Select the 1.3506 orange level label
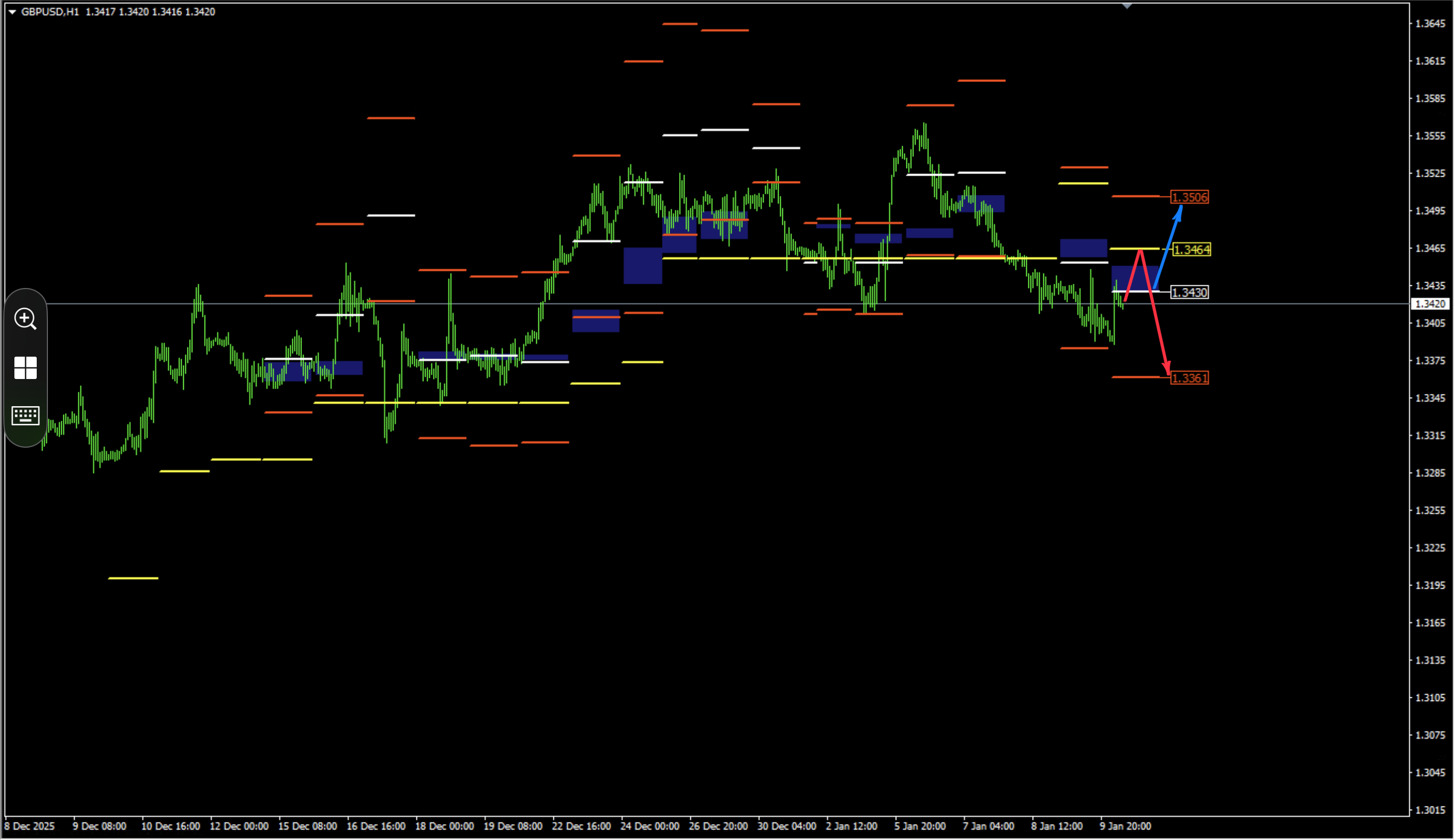The width and height of the screenshot is (1455, 840). 1189,197
